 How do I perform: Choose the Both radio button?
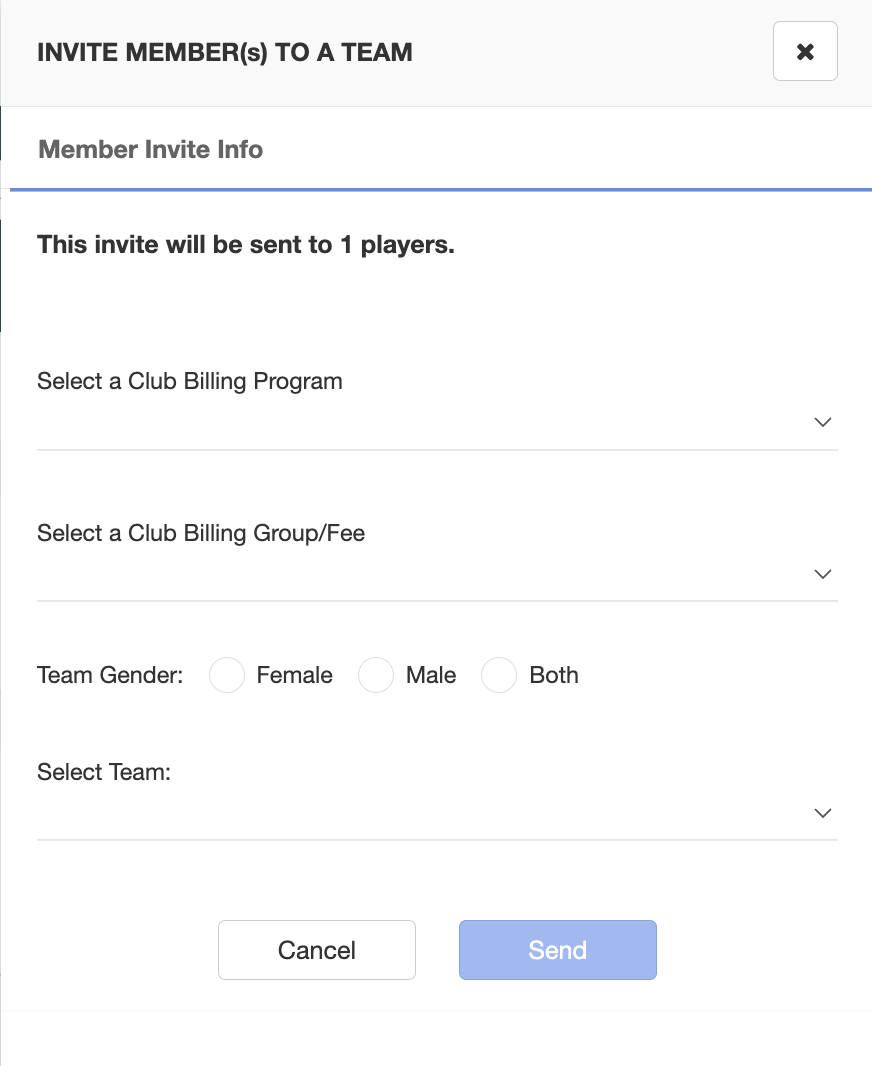click(x=499, y=675)
